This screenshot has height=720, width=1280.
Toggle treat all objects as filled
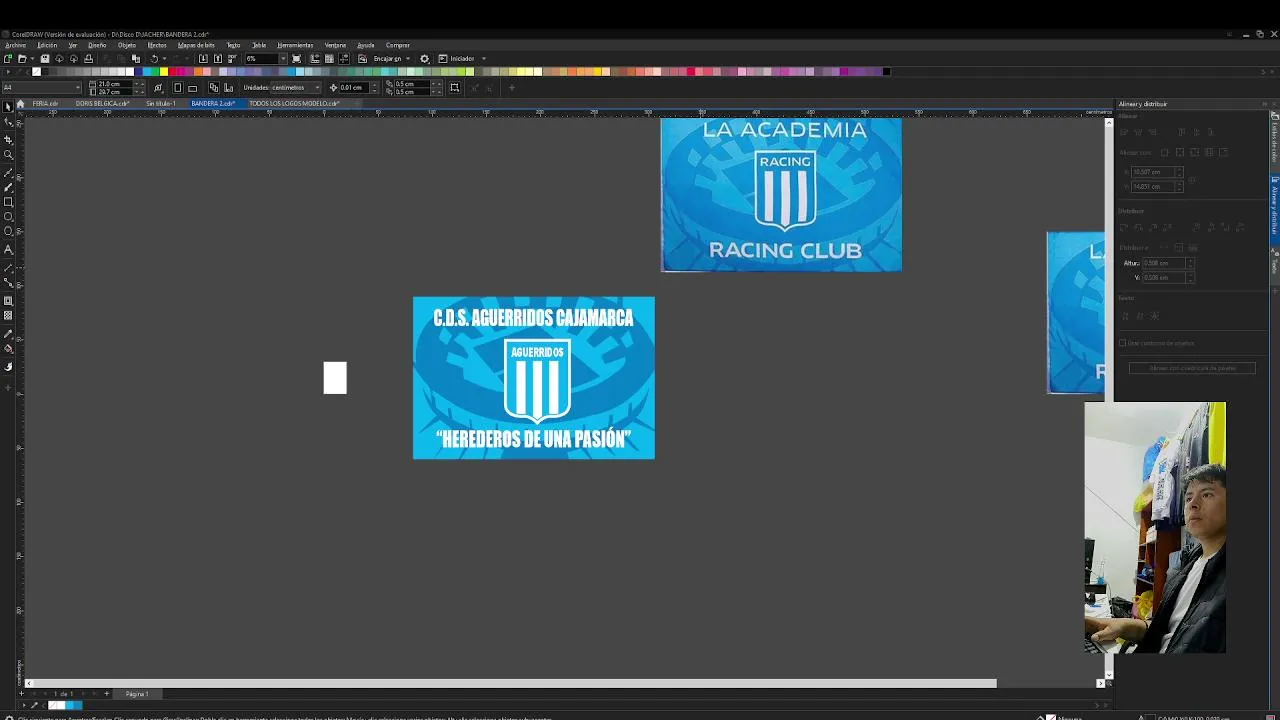pyautogui.click(x=454, y=88)
